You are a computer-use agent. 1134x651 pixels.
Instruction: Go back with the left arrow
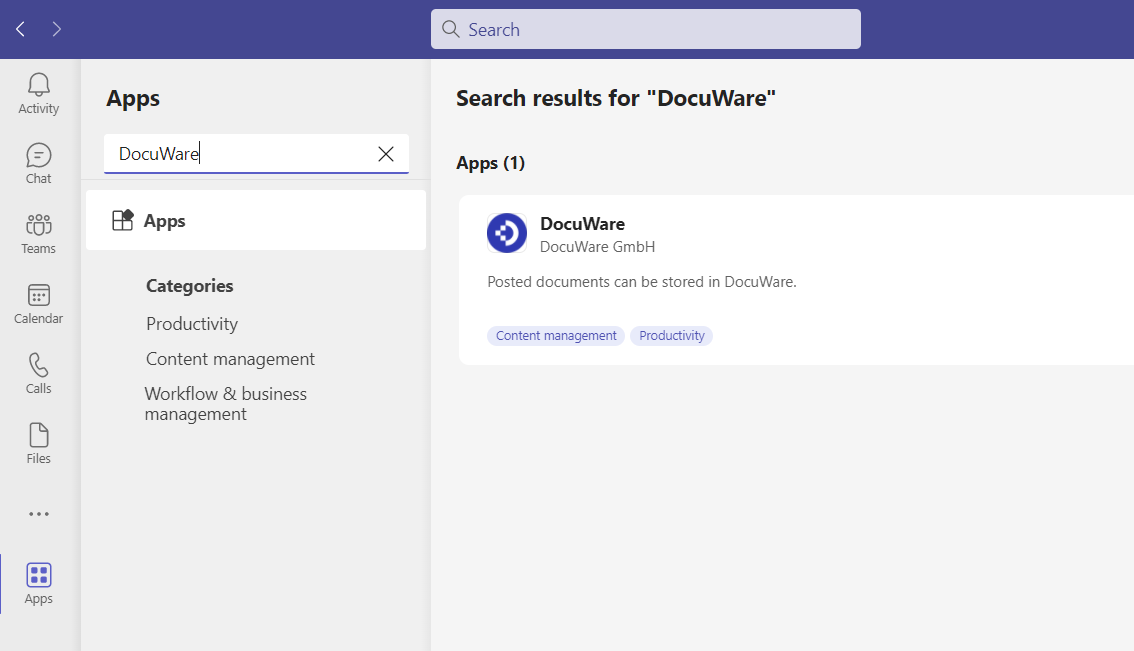[20, 29]
